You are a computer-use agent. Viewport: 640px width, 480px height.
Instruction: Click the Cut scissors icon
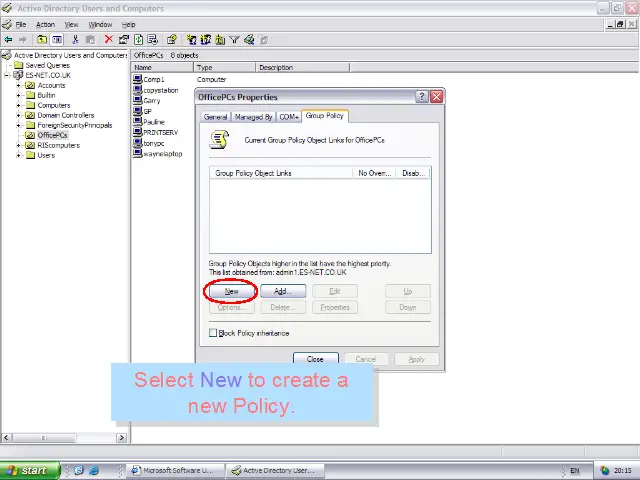[x=75, y=40]
